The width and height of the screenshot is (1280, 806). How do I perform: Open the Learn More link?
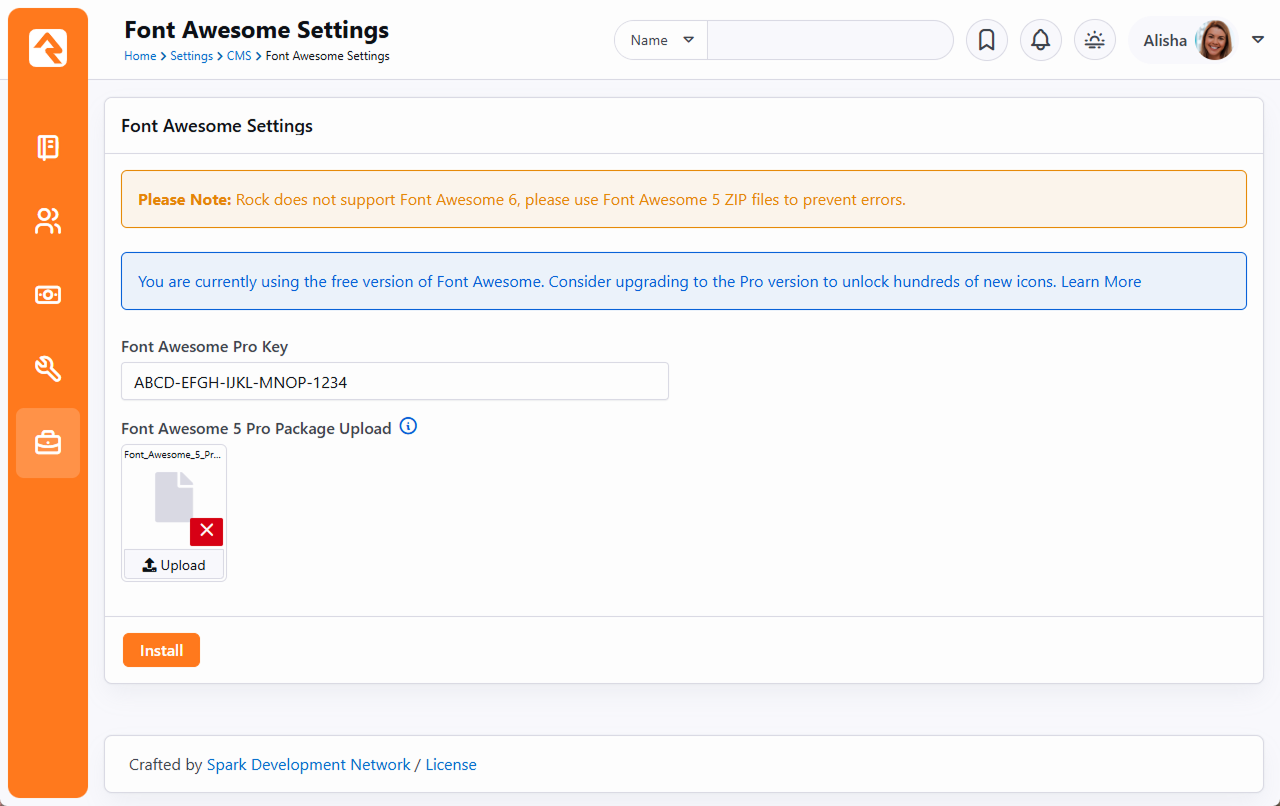click(1101, 281)
